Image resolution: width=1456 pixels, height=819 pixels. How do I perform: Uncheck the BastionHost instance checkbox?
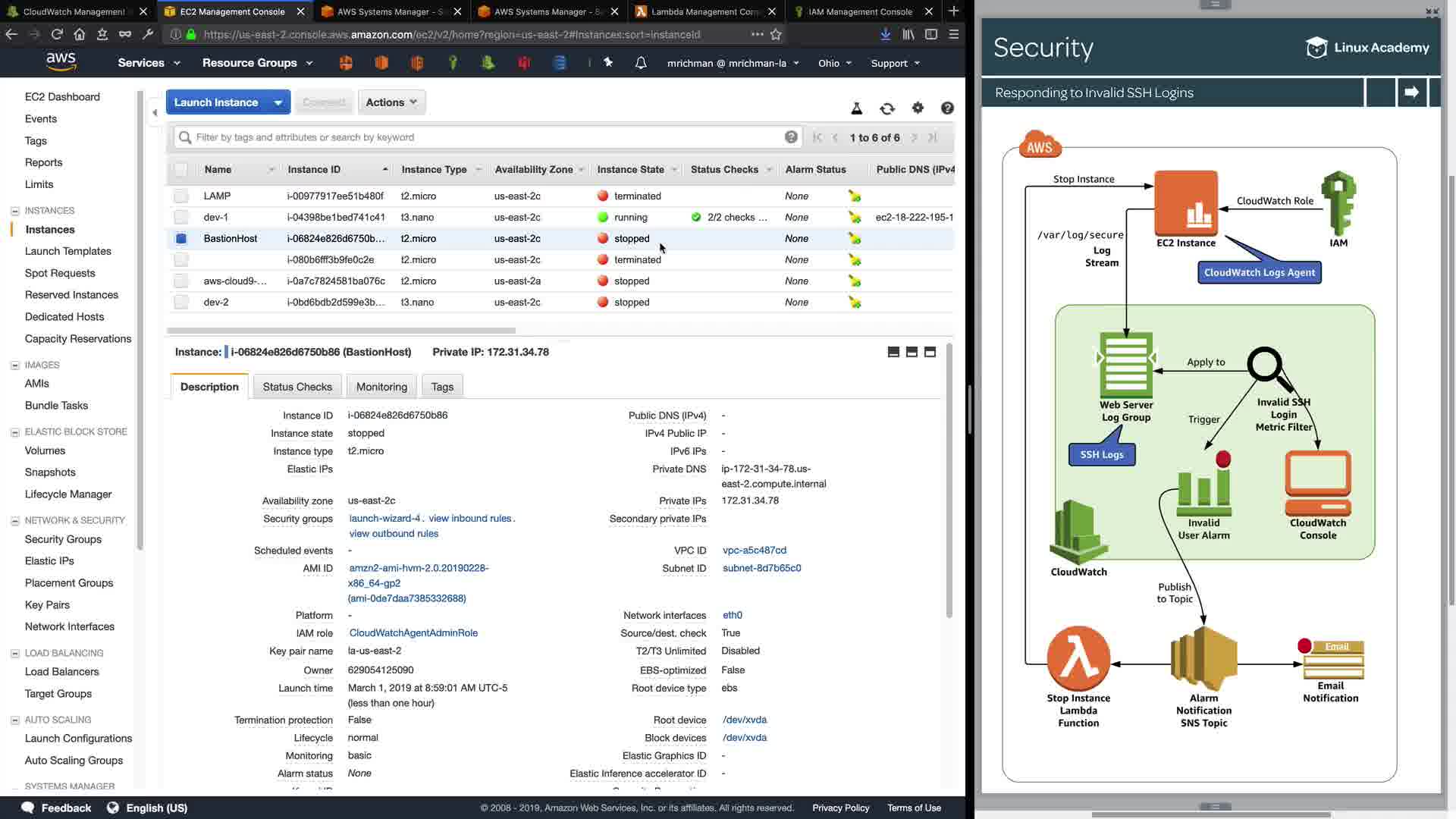coord(180,239)
